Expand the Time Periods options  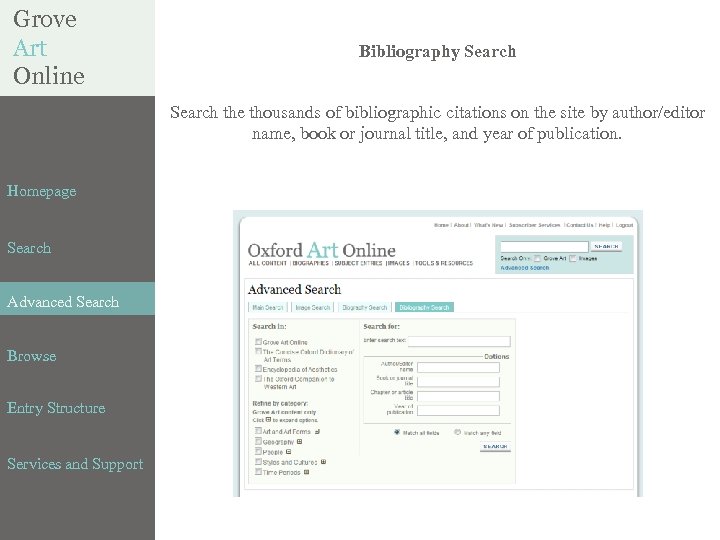(306, 472)
